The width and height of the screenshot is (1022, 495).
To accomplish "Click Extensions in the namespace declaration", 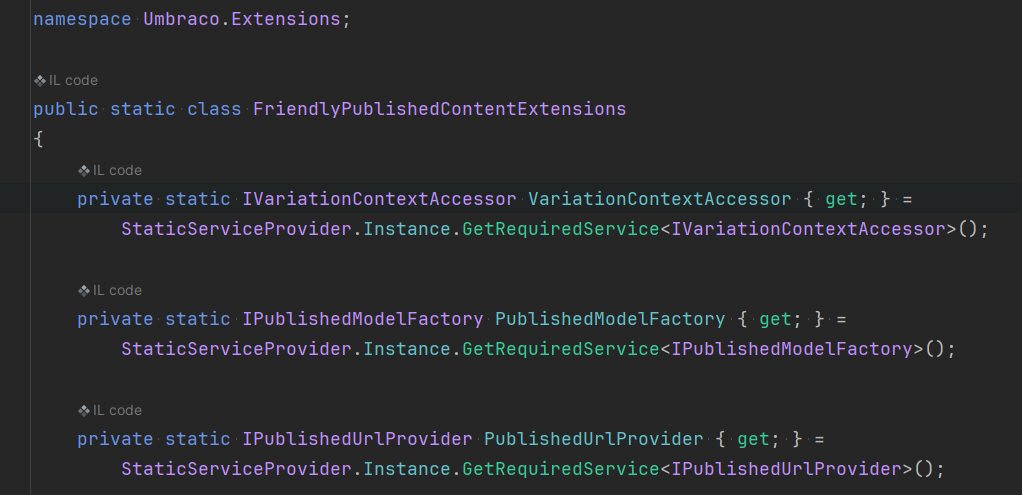I will [285, 20].
